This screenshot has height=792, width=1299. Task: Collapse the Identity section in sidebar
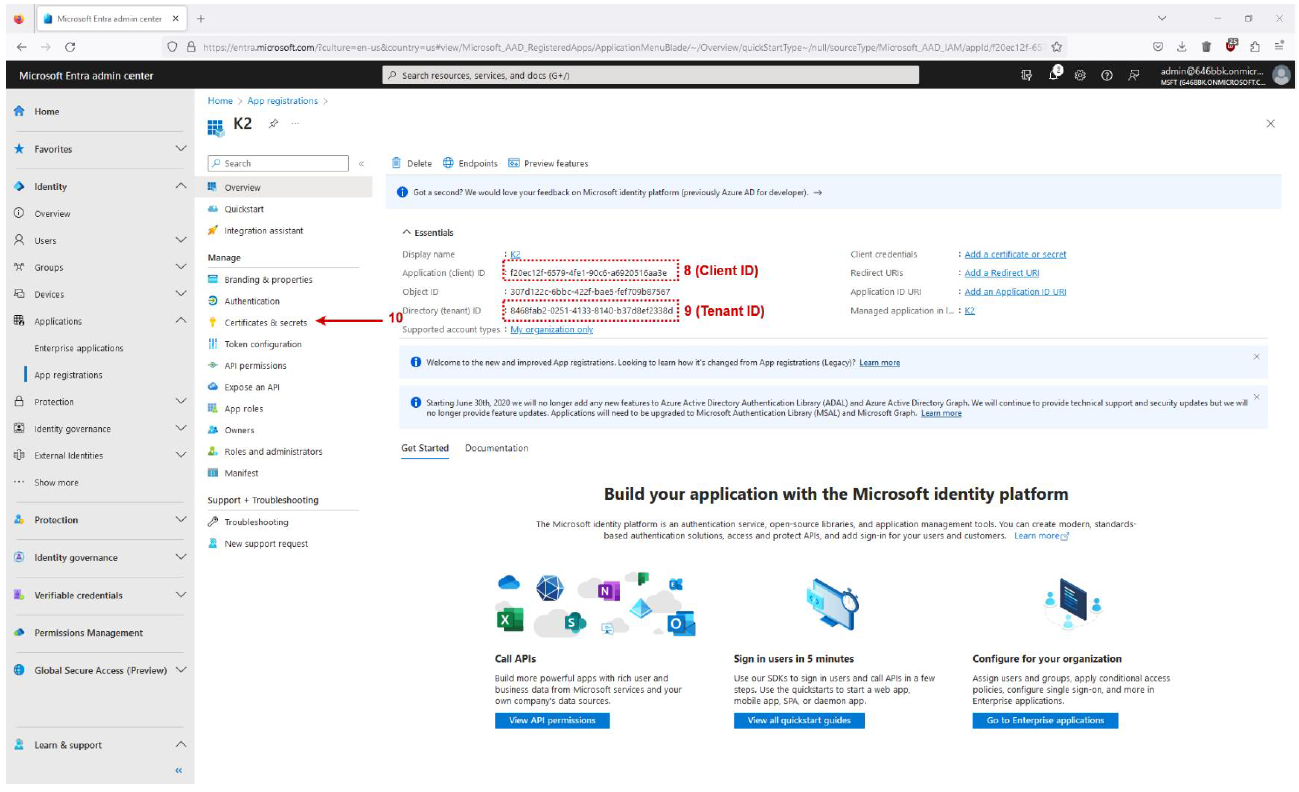pos(181,186)
